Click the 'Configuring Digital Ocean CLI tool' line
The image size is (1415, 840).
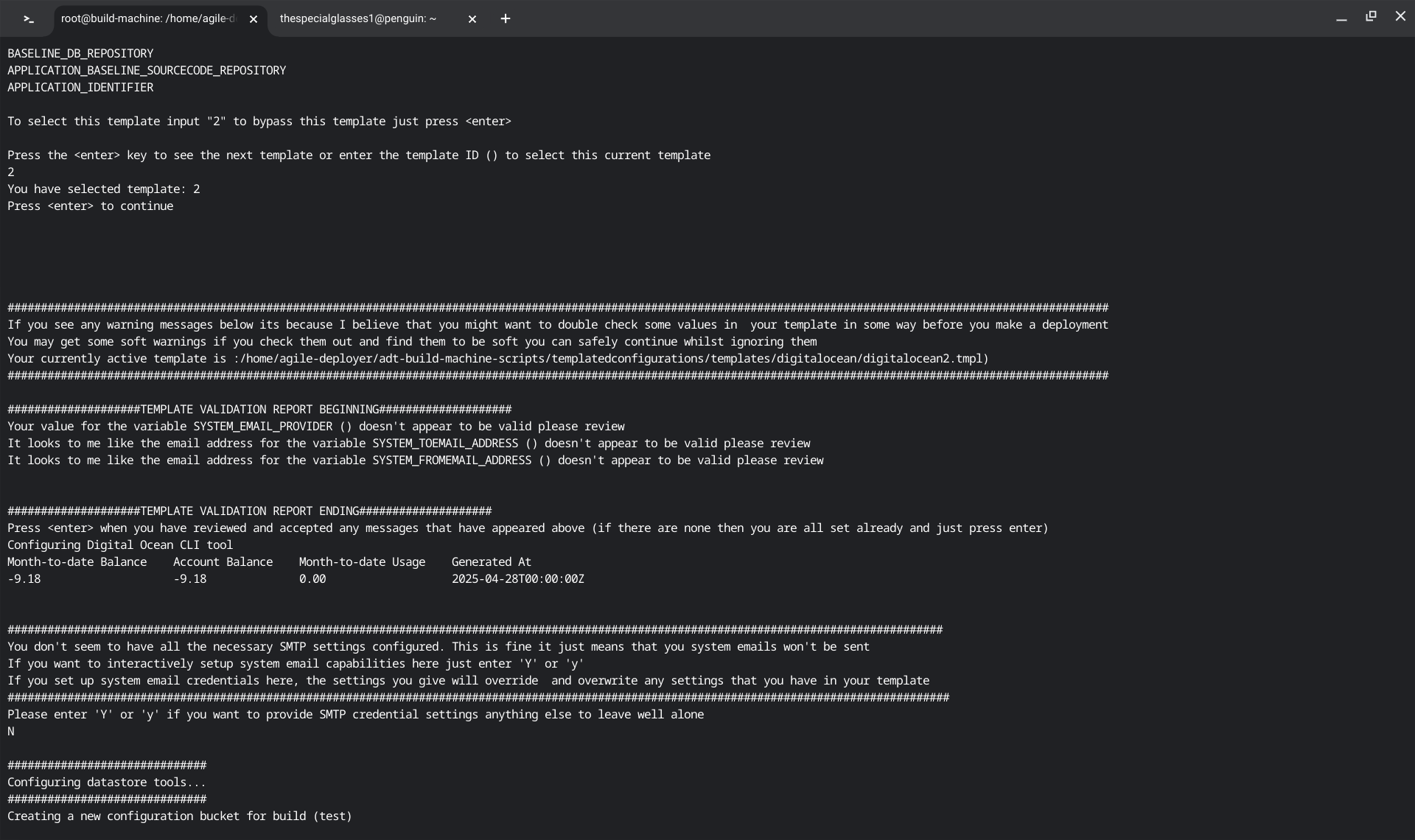[x=120, y=545]
